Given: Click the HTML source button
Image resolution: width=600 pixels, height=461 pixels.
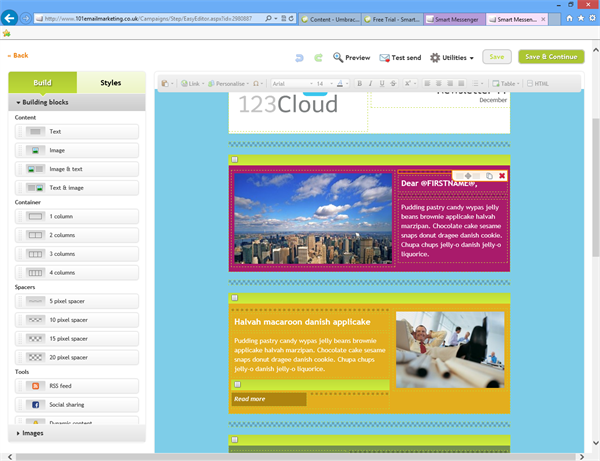Looking at the screenshot, I should pos(538,83).
